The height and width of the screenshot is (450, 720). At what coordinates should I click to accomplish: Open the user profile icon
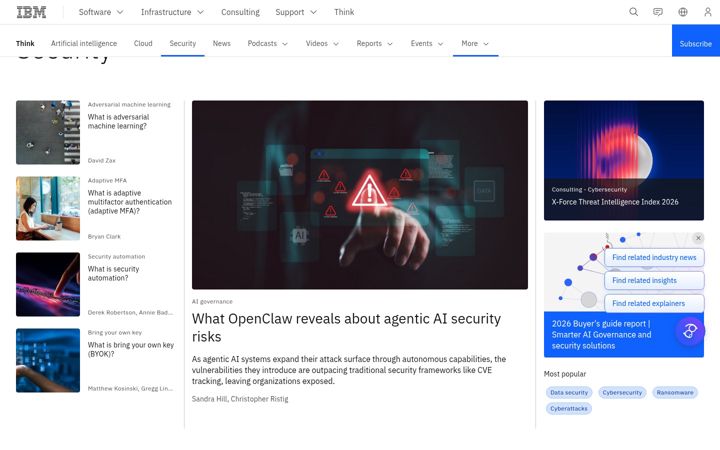pos(708,12)
